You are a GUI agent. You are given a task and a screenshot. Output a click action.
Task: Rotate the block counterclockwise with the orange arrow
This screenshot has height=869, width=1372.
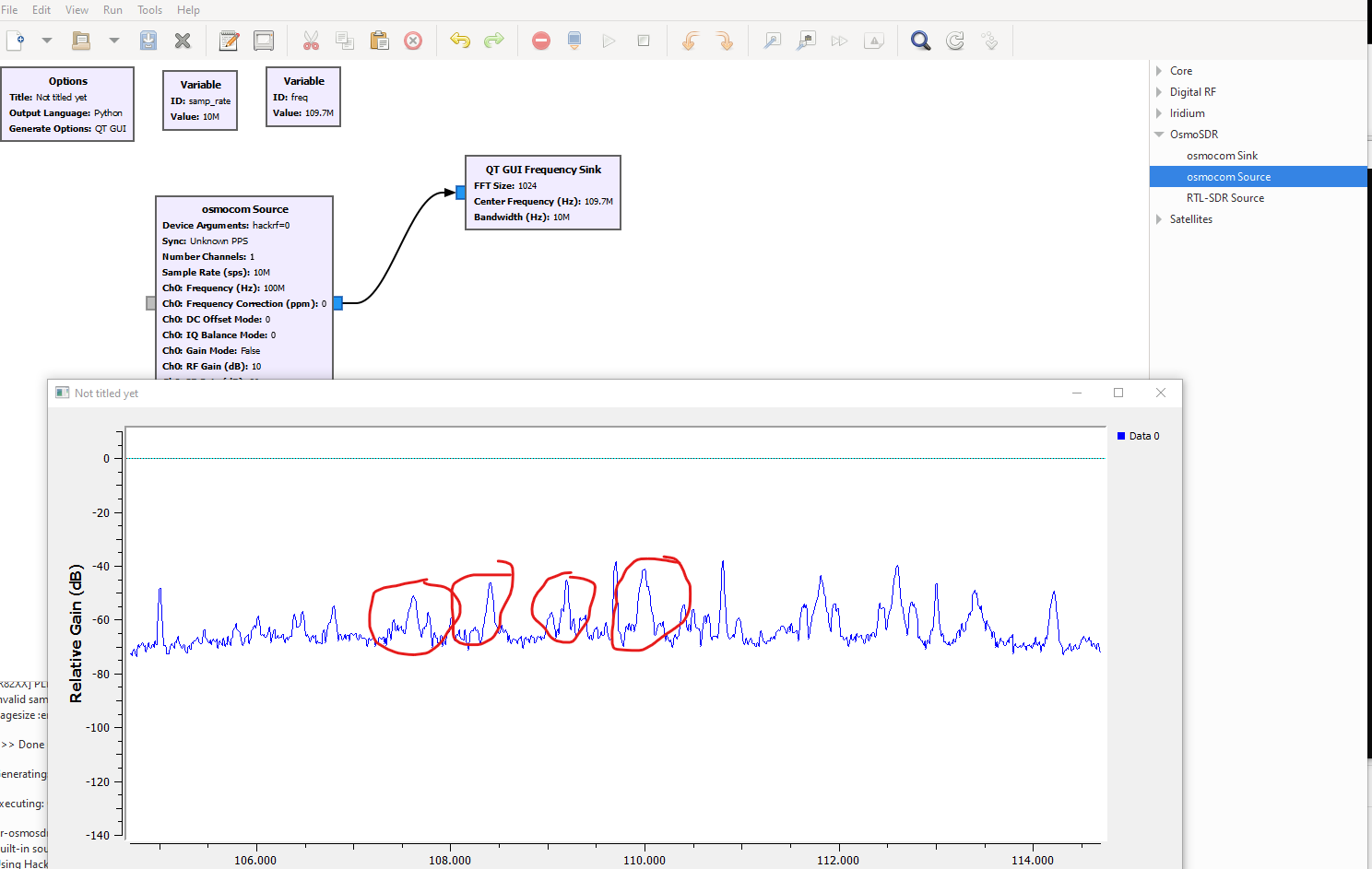coord(690,41)
